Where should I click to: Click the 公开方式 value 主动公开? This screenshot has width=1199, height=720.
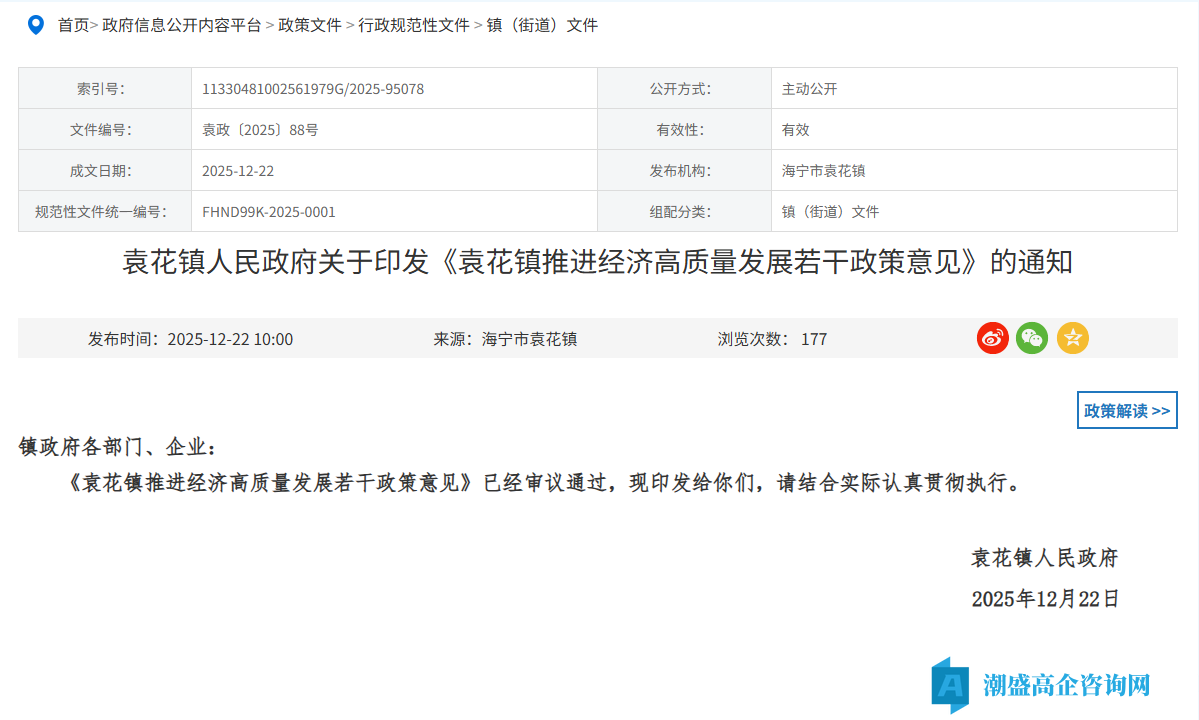[807, 88]
